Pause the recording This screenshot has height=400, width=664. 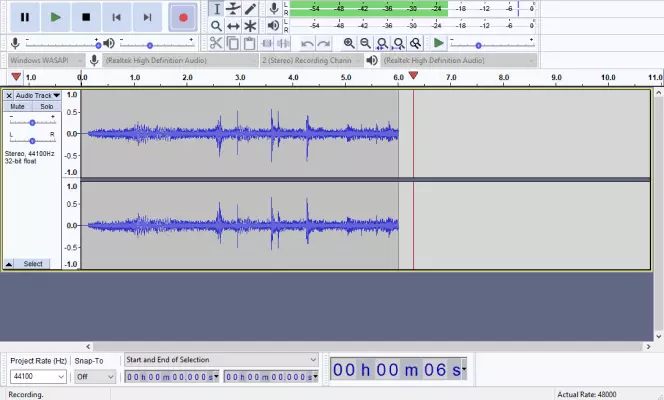(x=25, y=17)
